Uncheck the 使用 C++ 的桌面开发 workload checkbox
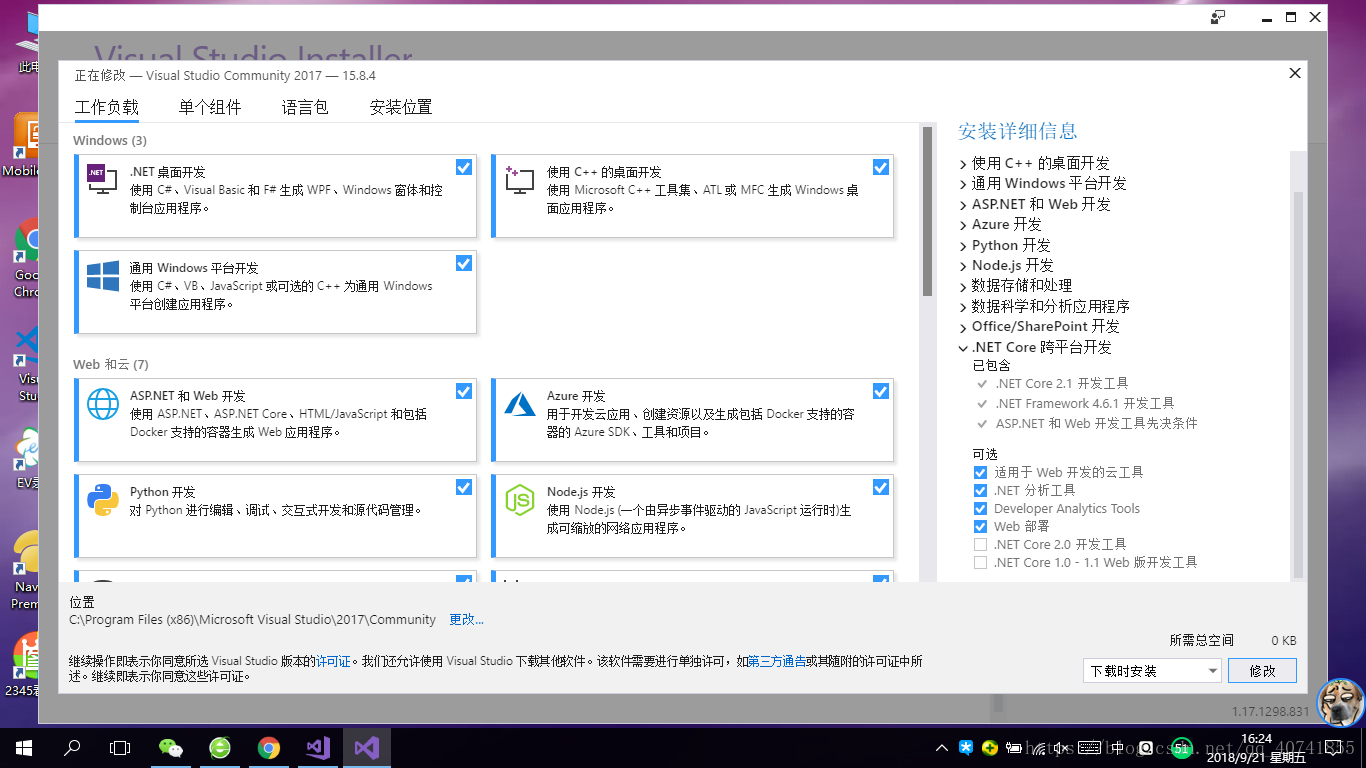The width and height of the screenshot is (1366, 768). (881, 167)
